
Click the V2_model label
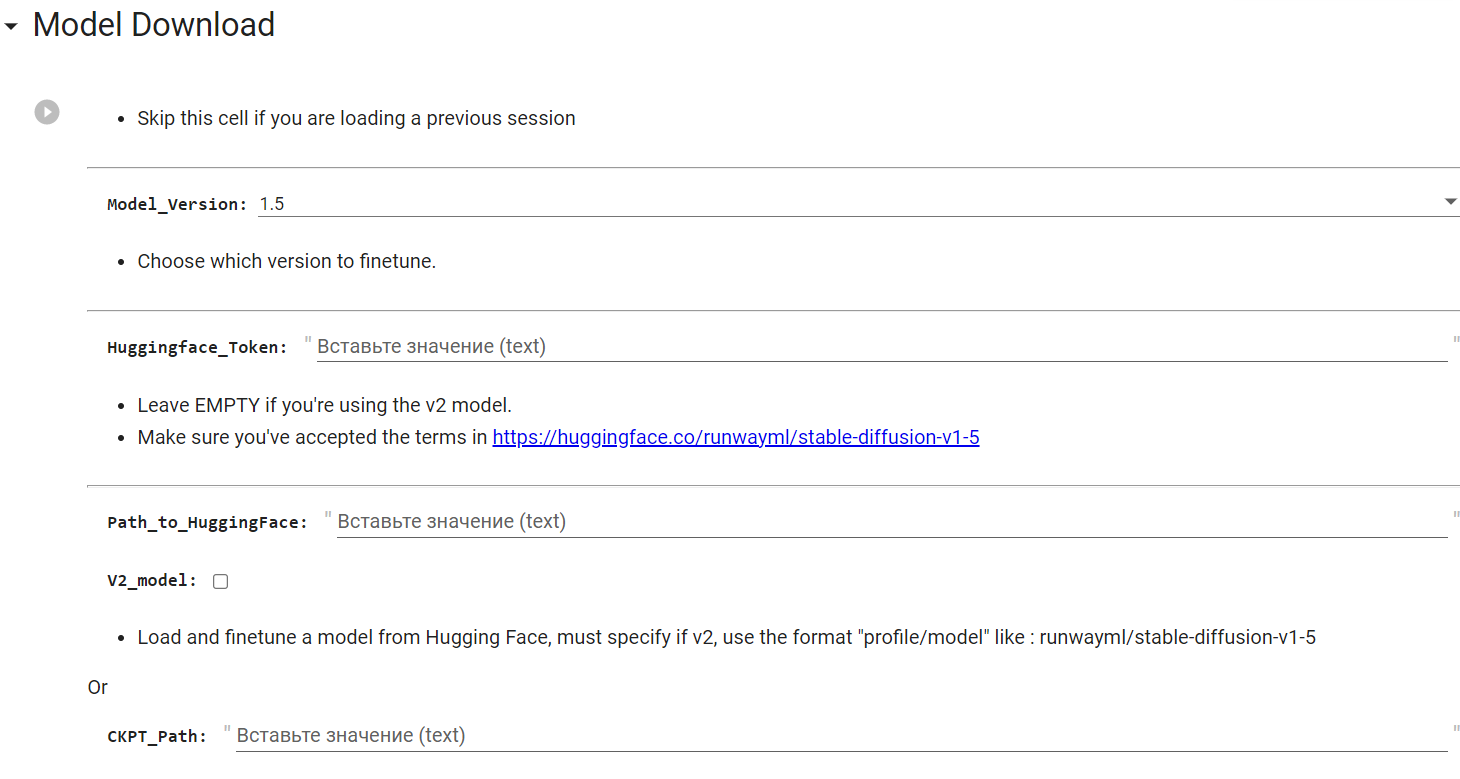click(x=152, y=581)
